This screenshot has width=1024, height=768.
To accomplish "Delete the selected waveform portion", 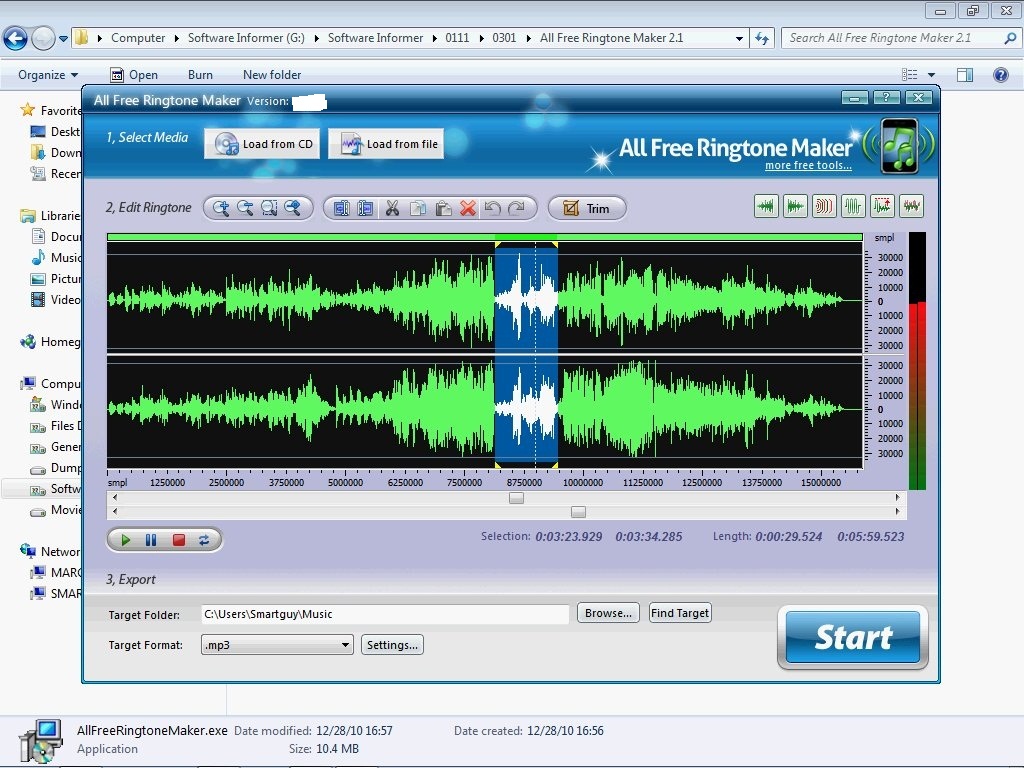I will click(467, 207).
